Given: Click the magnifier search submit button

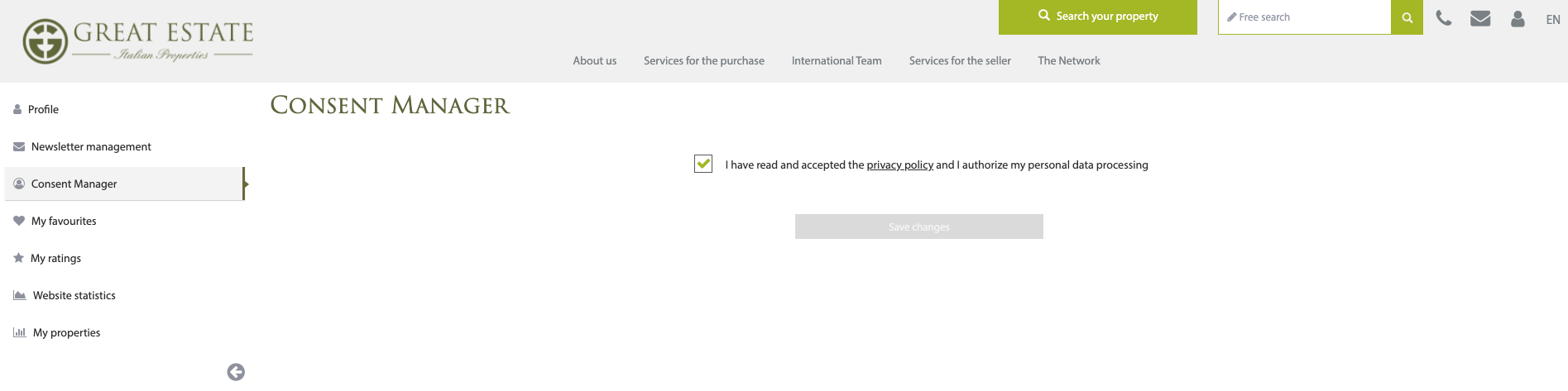Looking at the screenshot, I should point(1407,17).
